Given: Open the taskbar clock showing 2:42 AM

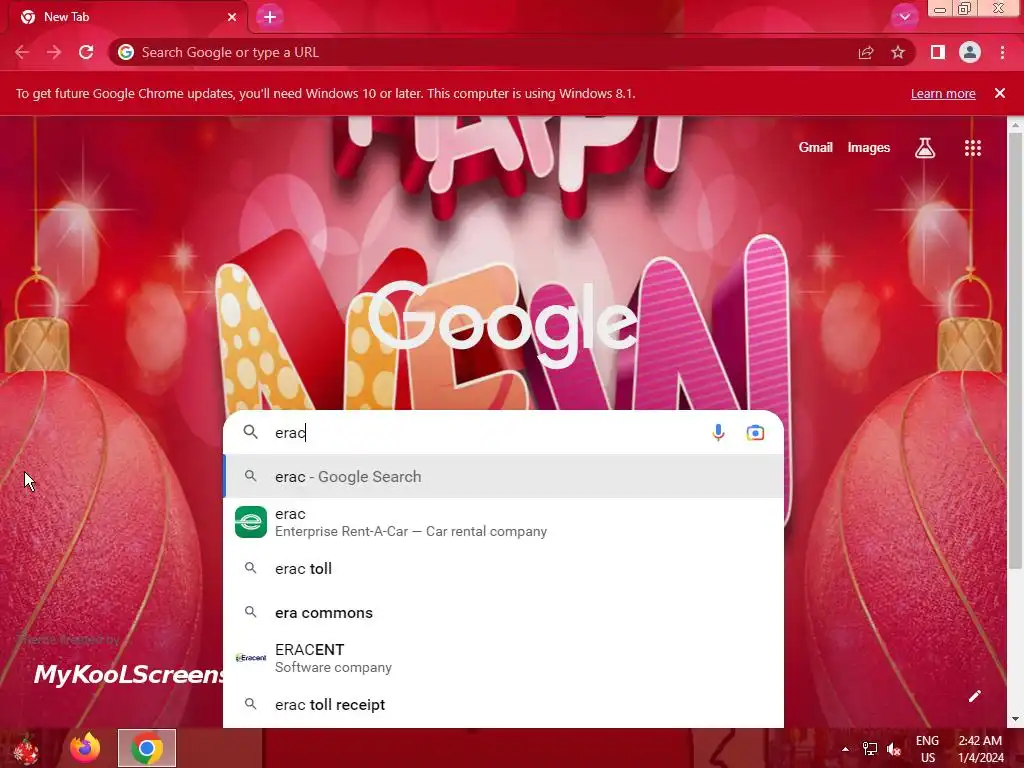Looking at the screenshot, I should point(980,749).
